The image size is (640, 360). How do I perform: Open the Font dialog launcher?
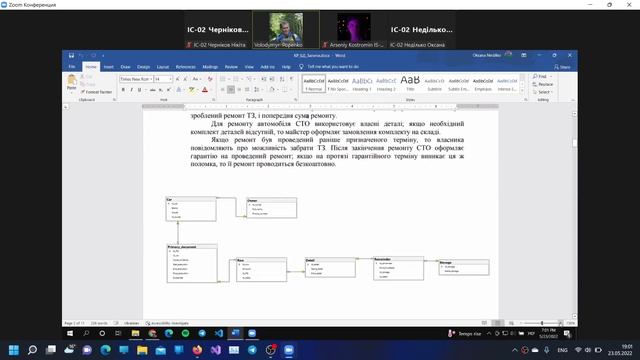pyautogui.click(x=213, y=100)
